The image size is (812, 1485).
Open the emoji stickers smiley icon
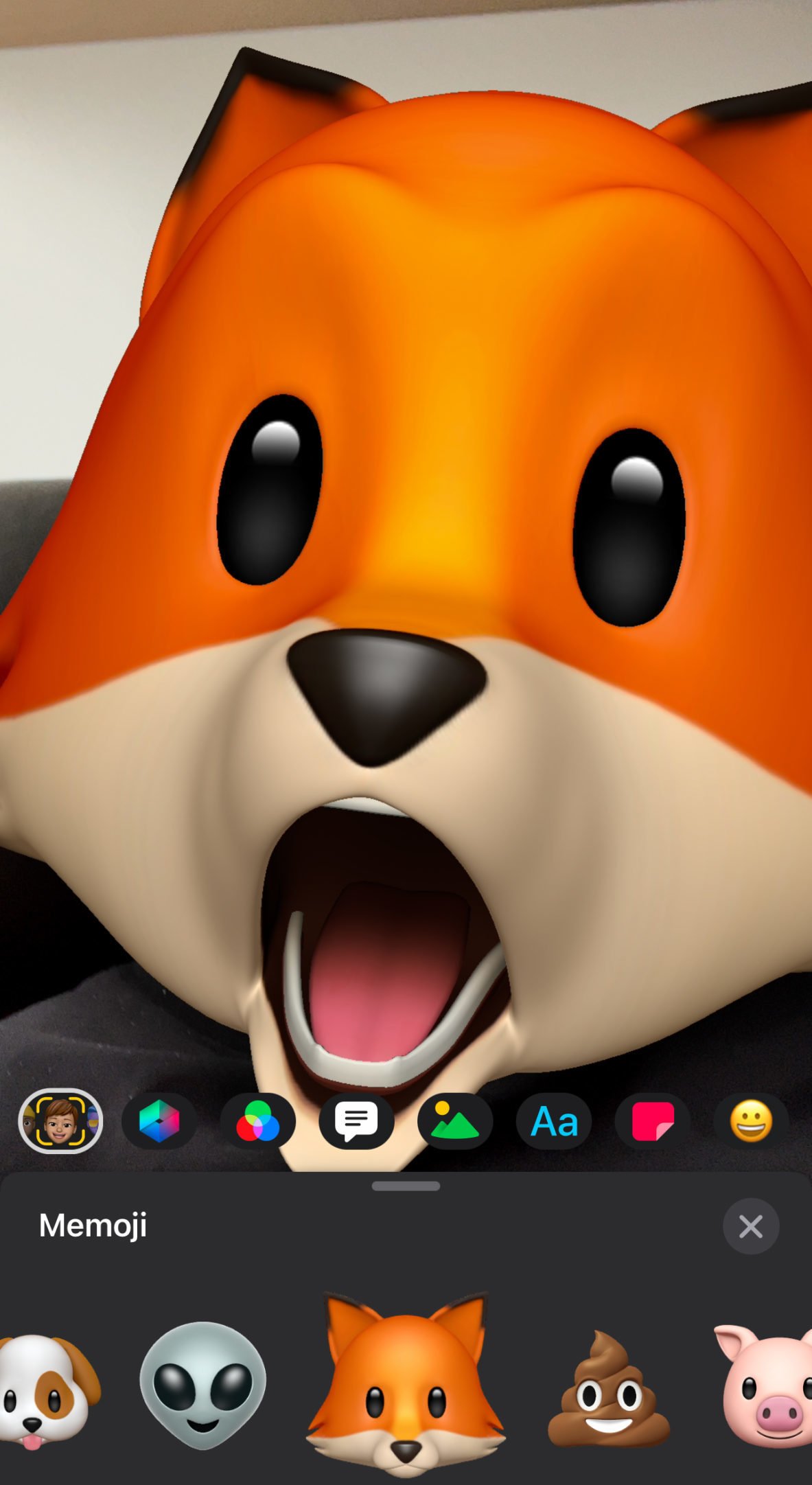pos(751,1121)
